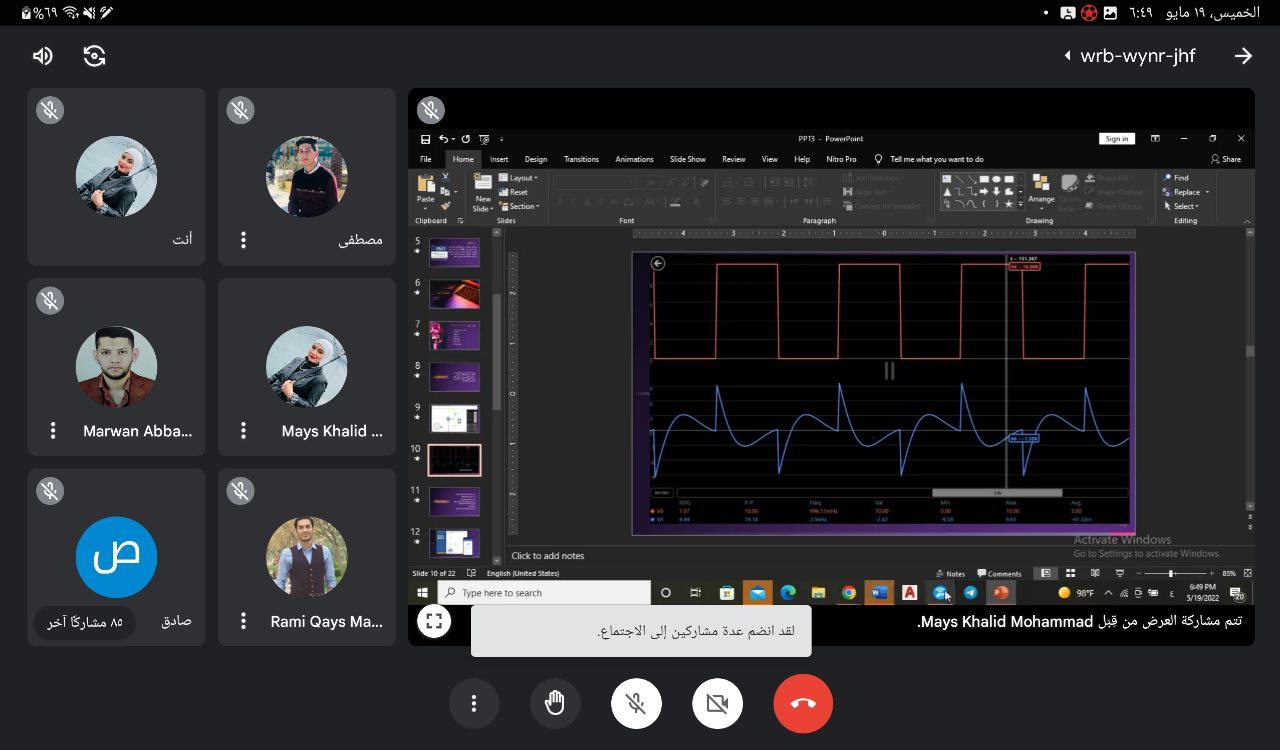Click Undo arrow in PowerPoint title bar
This screenshot has height=750, width=1280.
click(443, 139)
